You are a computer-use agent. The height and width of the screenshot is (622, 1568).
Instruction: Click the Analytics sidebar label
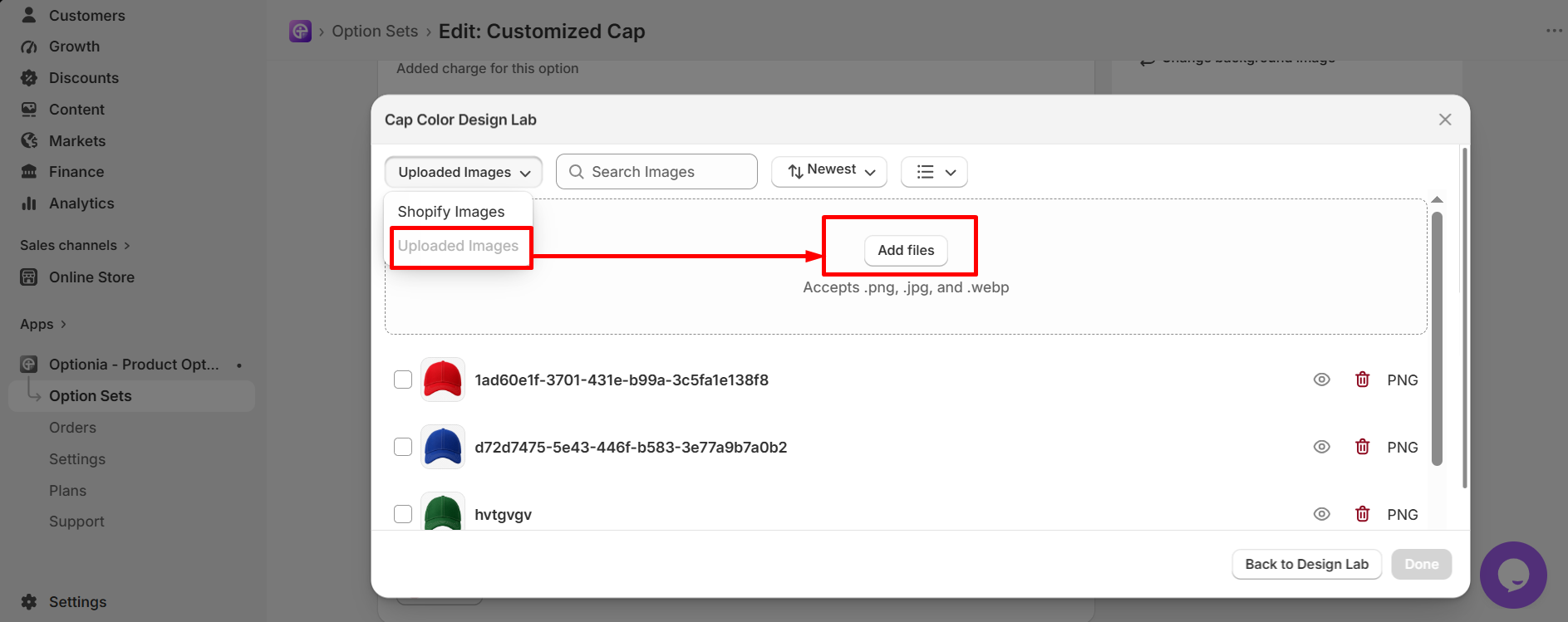point(81,203)
